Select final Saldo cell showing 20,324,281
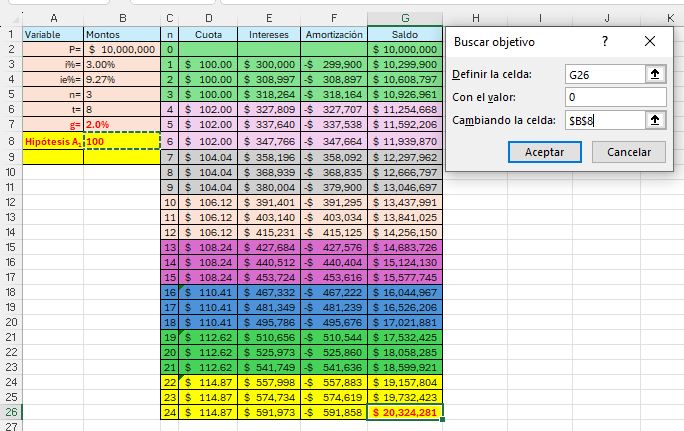This screenshot has height=431, width=684. click(404, 412)
